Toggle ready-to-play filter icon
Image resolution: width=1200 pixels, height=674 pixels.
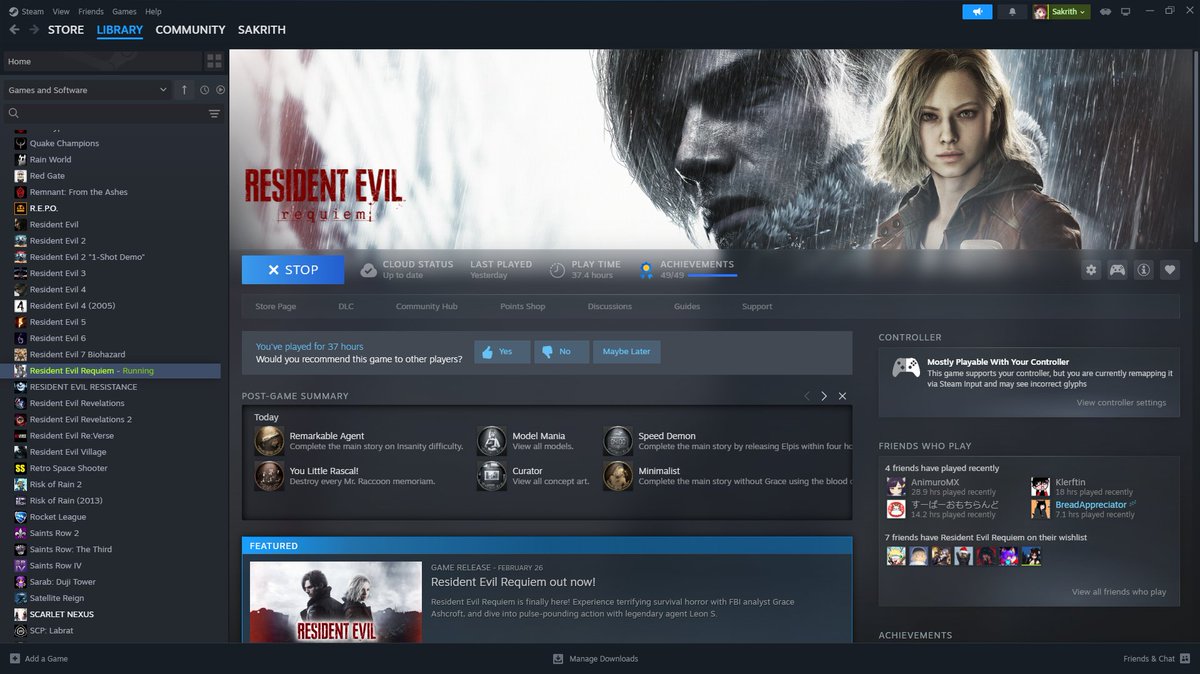click(220, 90)
